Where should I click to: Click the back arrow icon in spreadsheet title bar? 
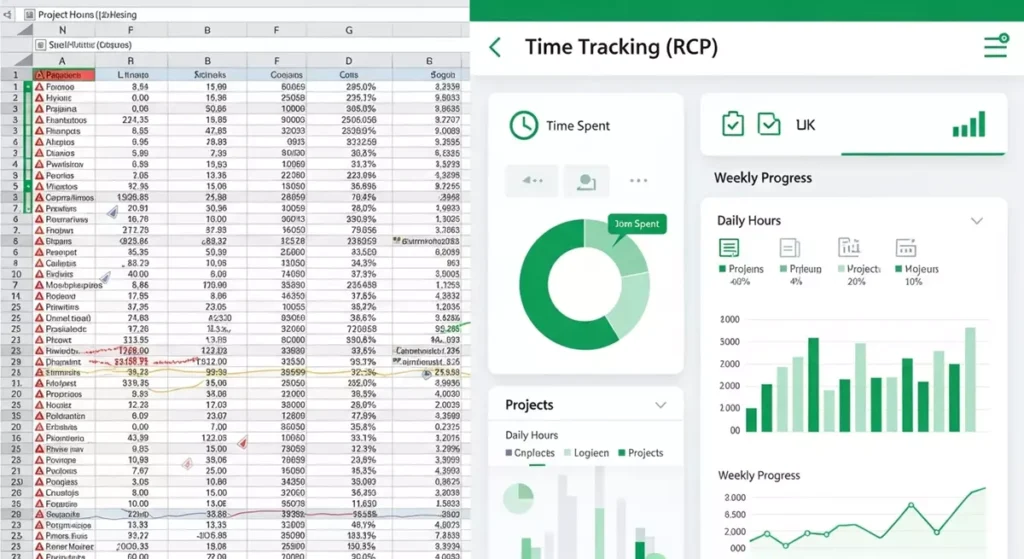7,14
